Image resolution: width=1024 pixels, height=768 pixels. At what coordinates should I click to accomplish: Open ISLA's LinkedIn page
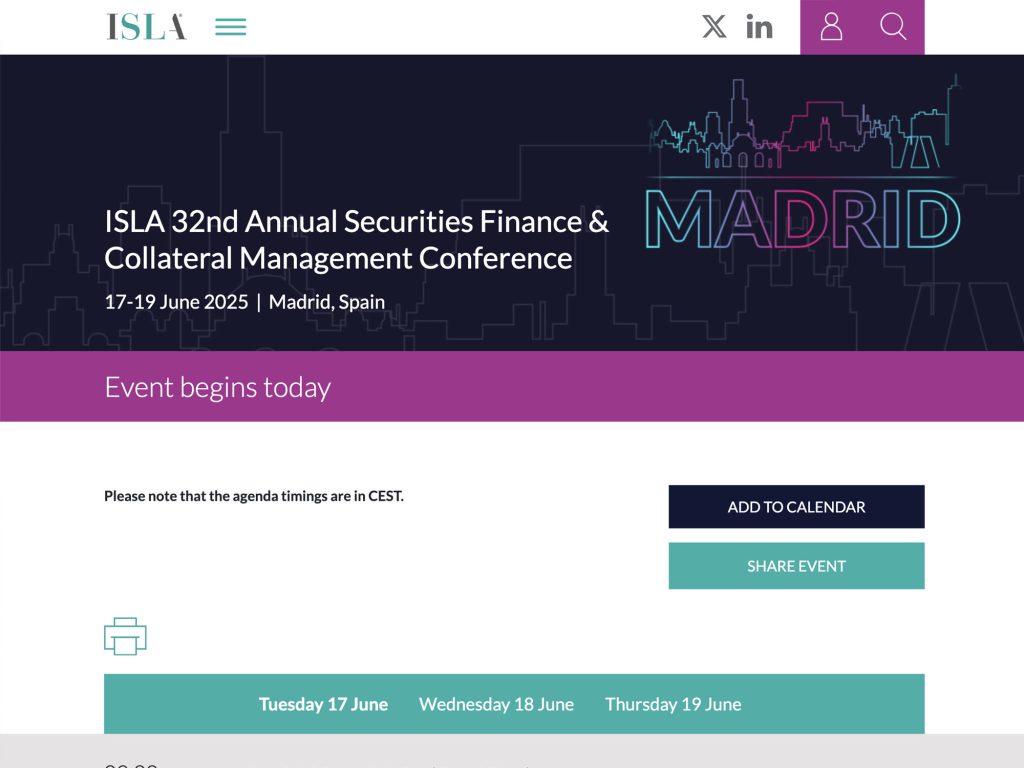pyautogui.click(x=760, y=27)
